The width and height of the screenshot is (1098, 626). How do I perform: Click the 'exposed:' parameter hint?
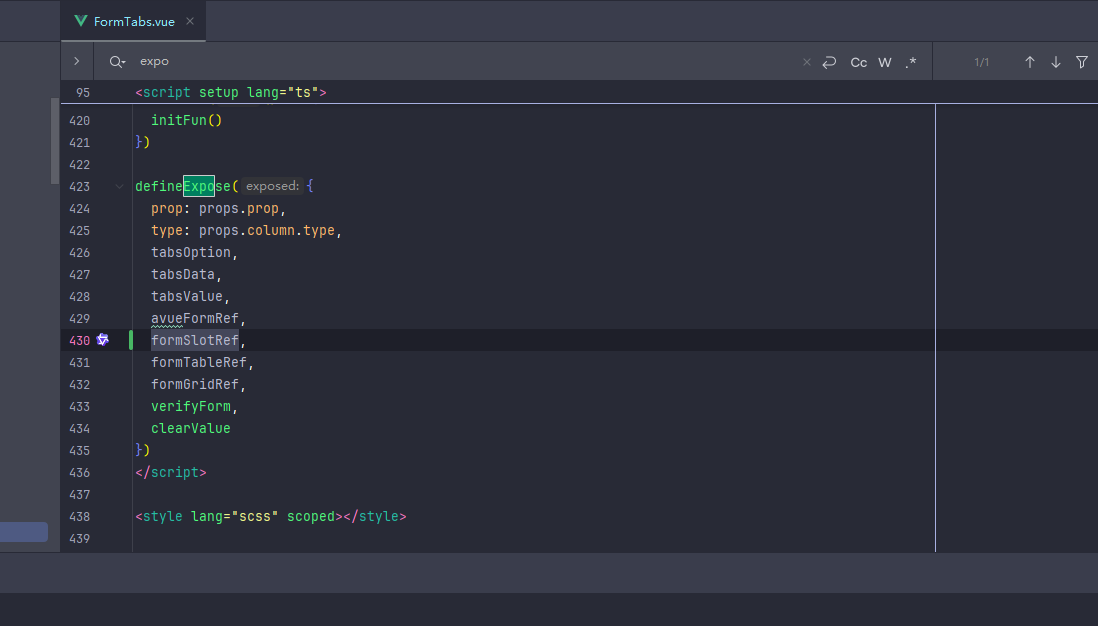(272, 186)
